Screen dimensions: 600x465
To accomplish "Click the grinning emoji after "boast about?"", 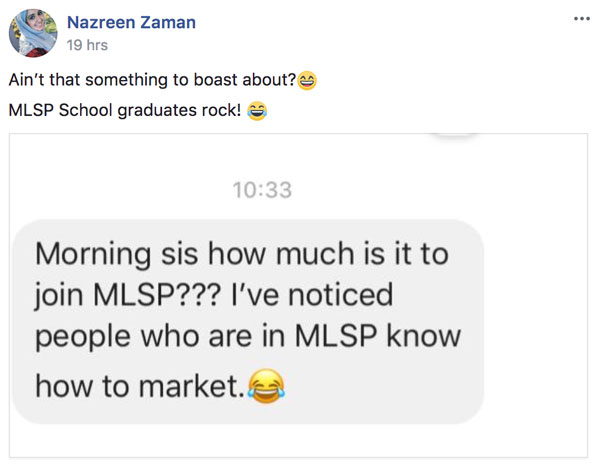I will pos(307,80).
